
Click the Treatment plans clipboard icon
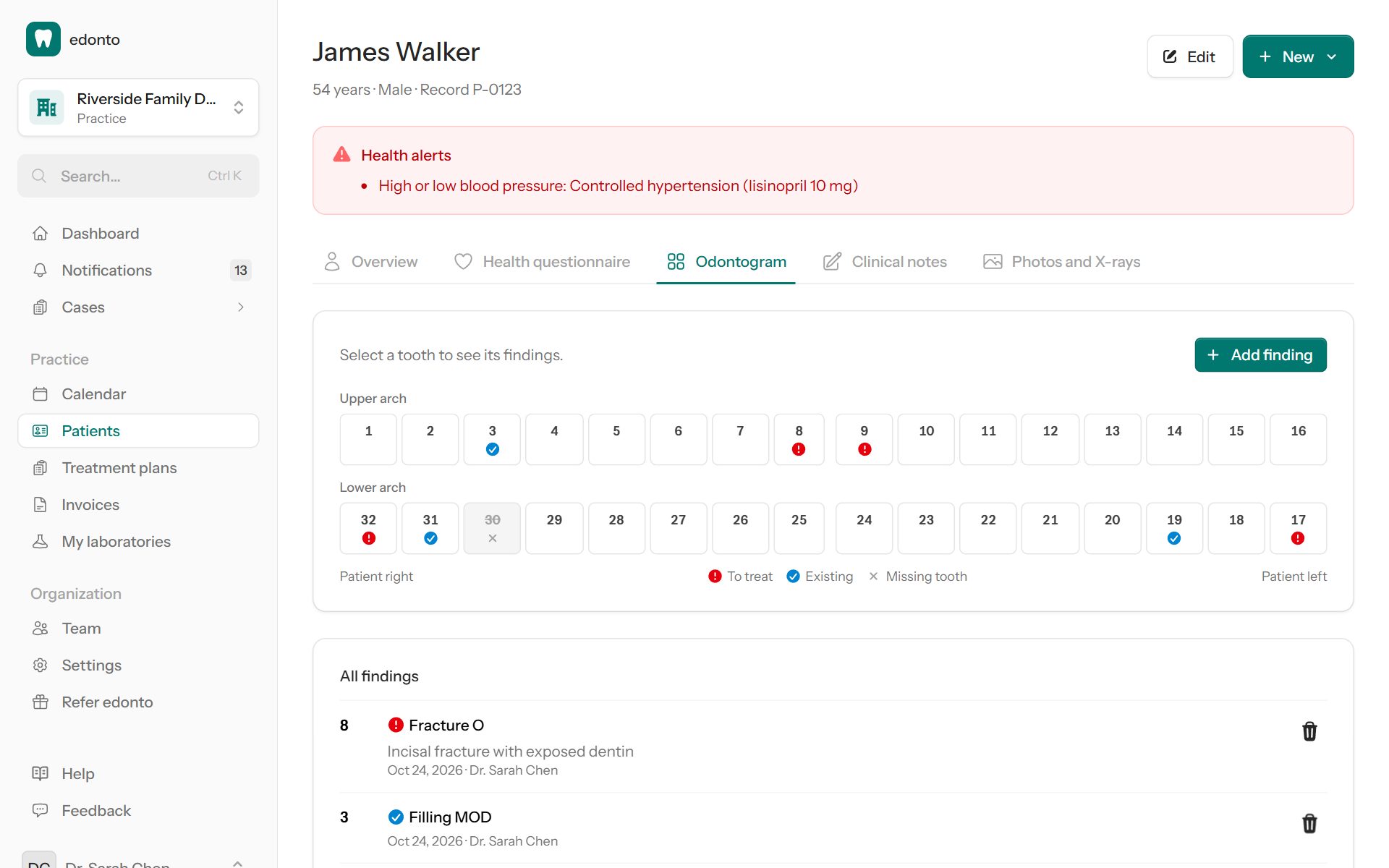click(x=41, y=468)
